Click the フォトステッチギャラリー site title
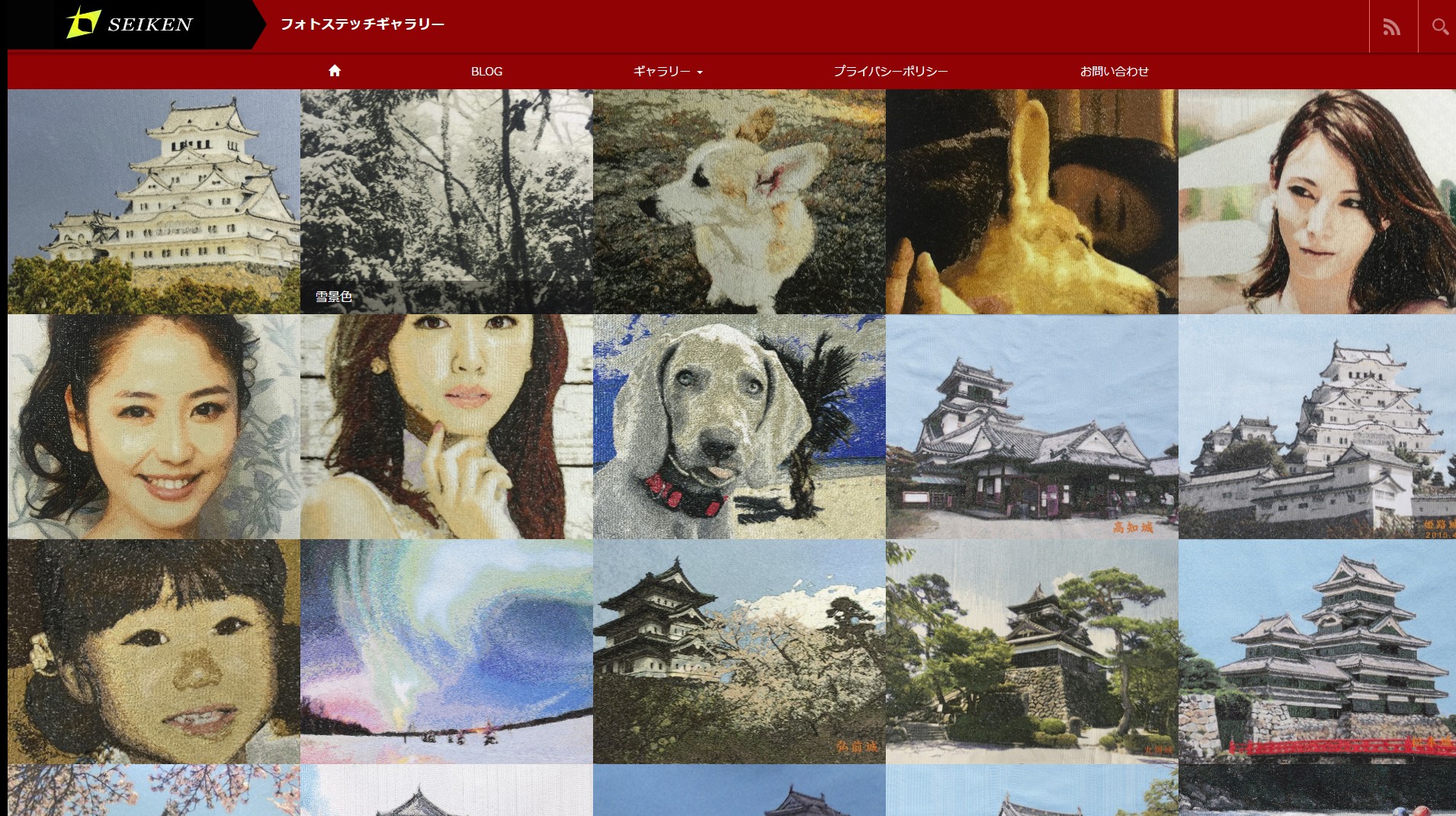1456x816 pixels. point(362,24)
